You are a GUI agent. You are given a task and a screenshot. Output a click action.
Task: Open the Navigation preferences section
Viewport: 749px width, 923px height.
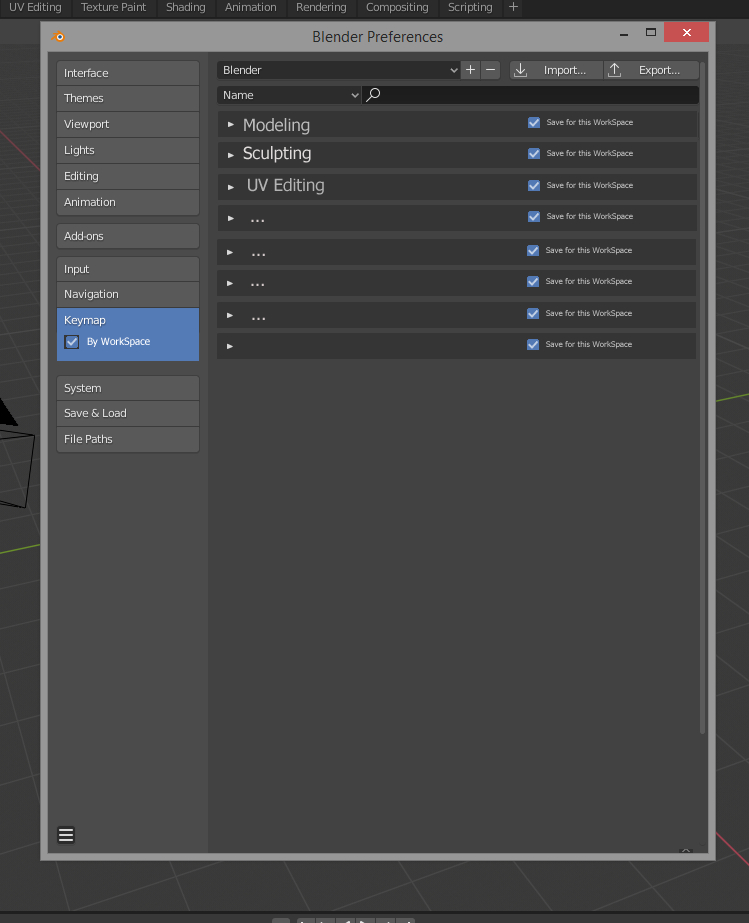pyautogui.click(x=128, y=294)
